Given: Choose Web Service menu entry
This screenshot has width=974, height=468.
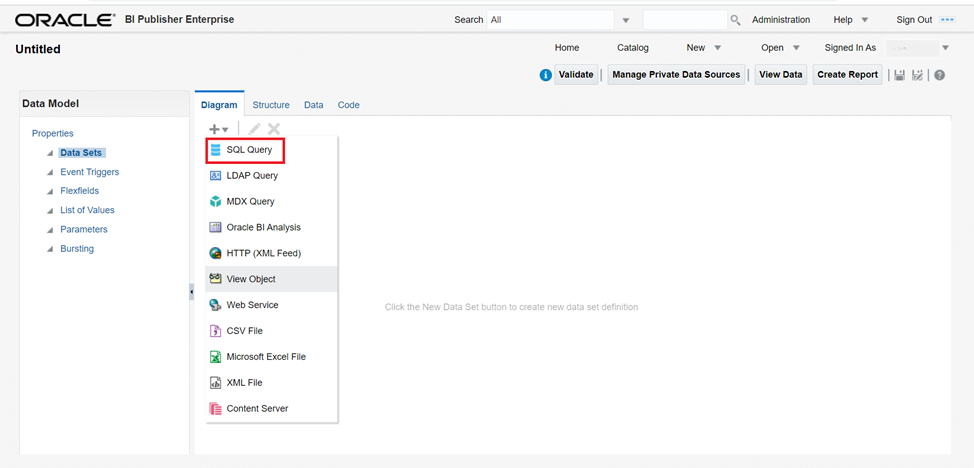Looking at the screenshot, I should click(271, 305).
